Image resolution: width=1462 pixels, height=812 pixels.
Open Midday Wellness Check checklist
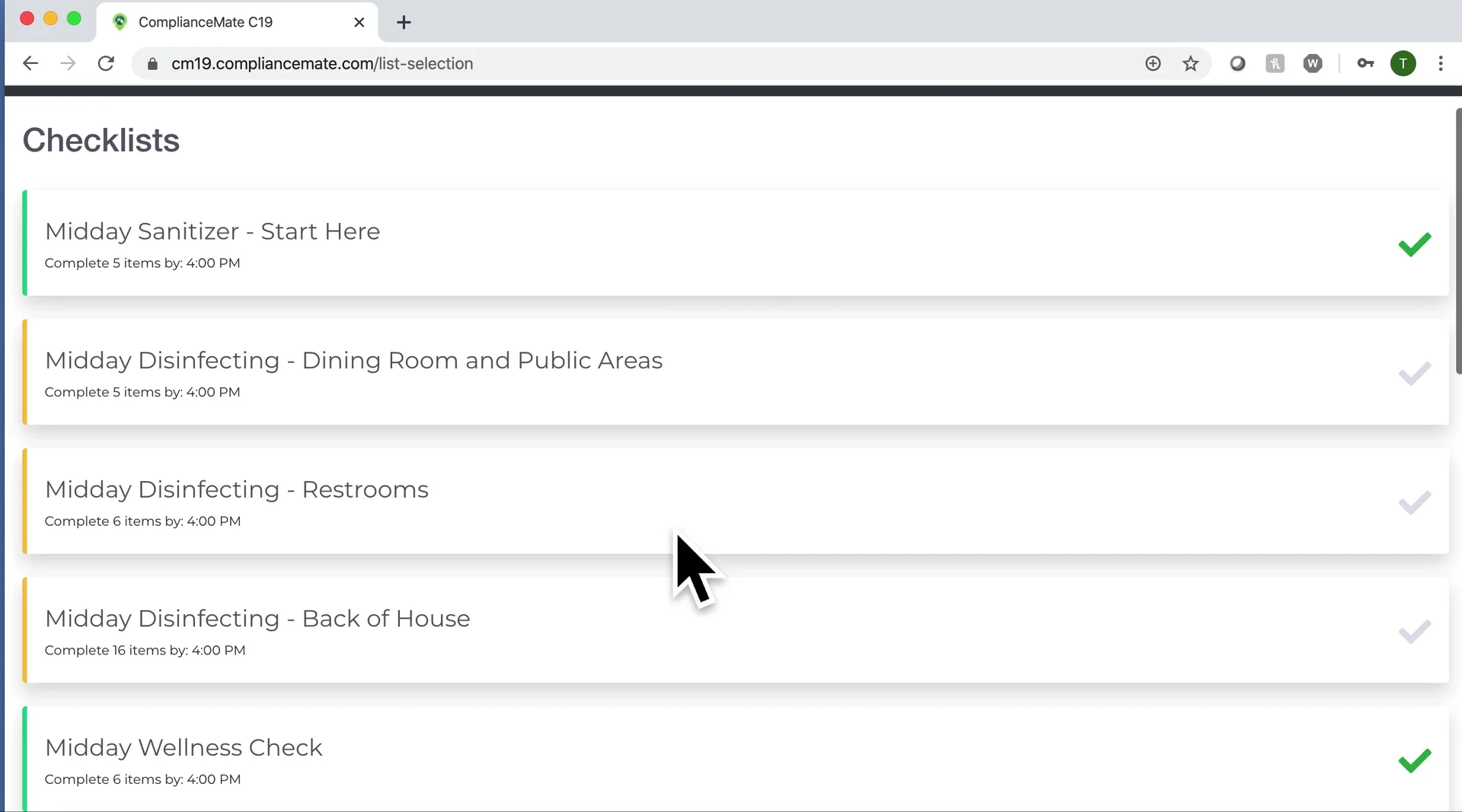click(184, 747)
